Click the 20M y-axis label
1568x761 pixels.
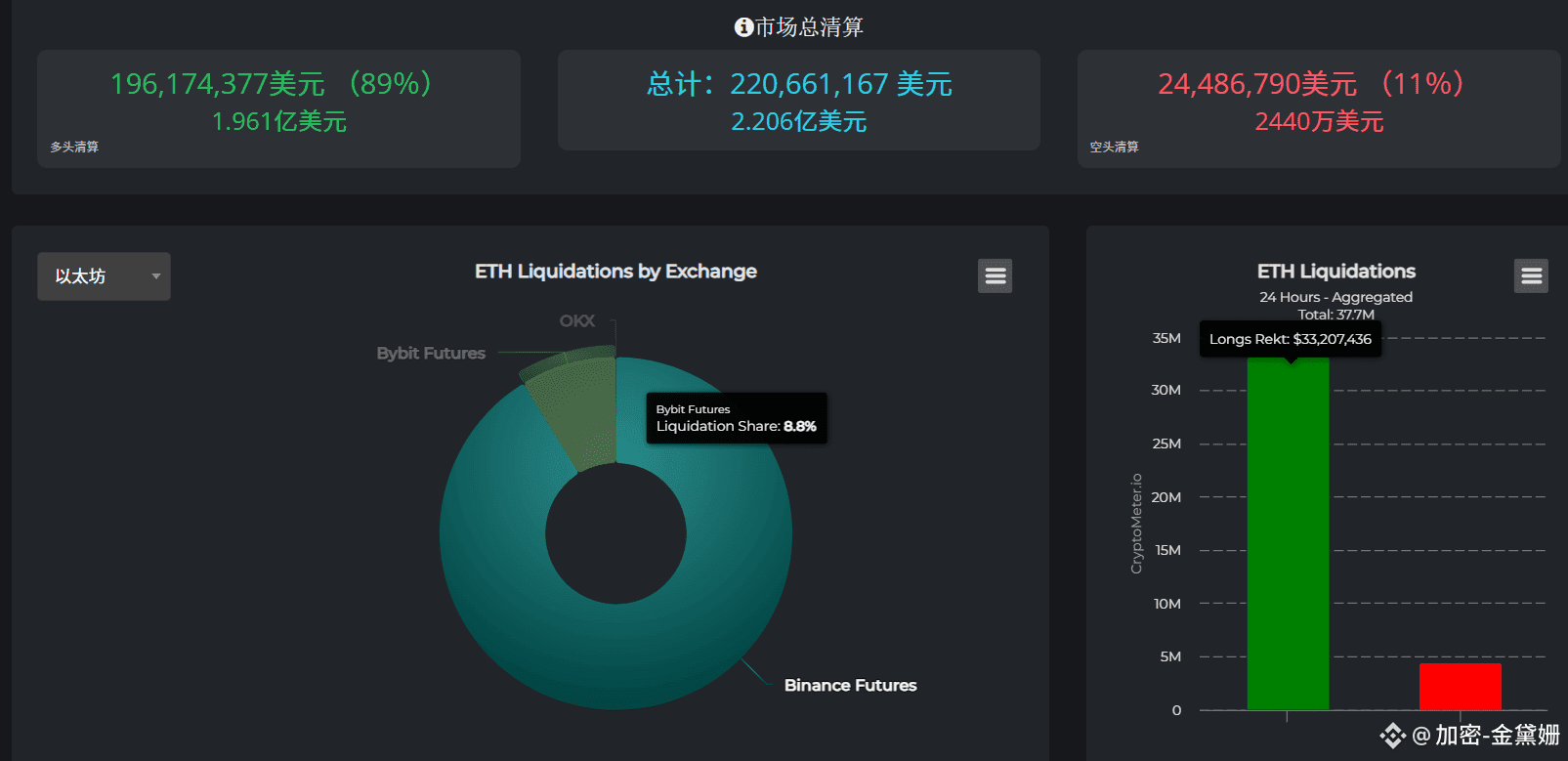tap(1166, 497)
